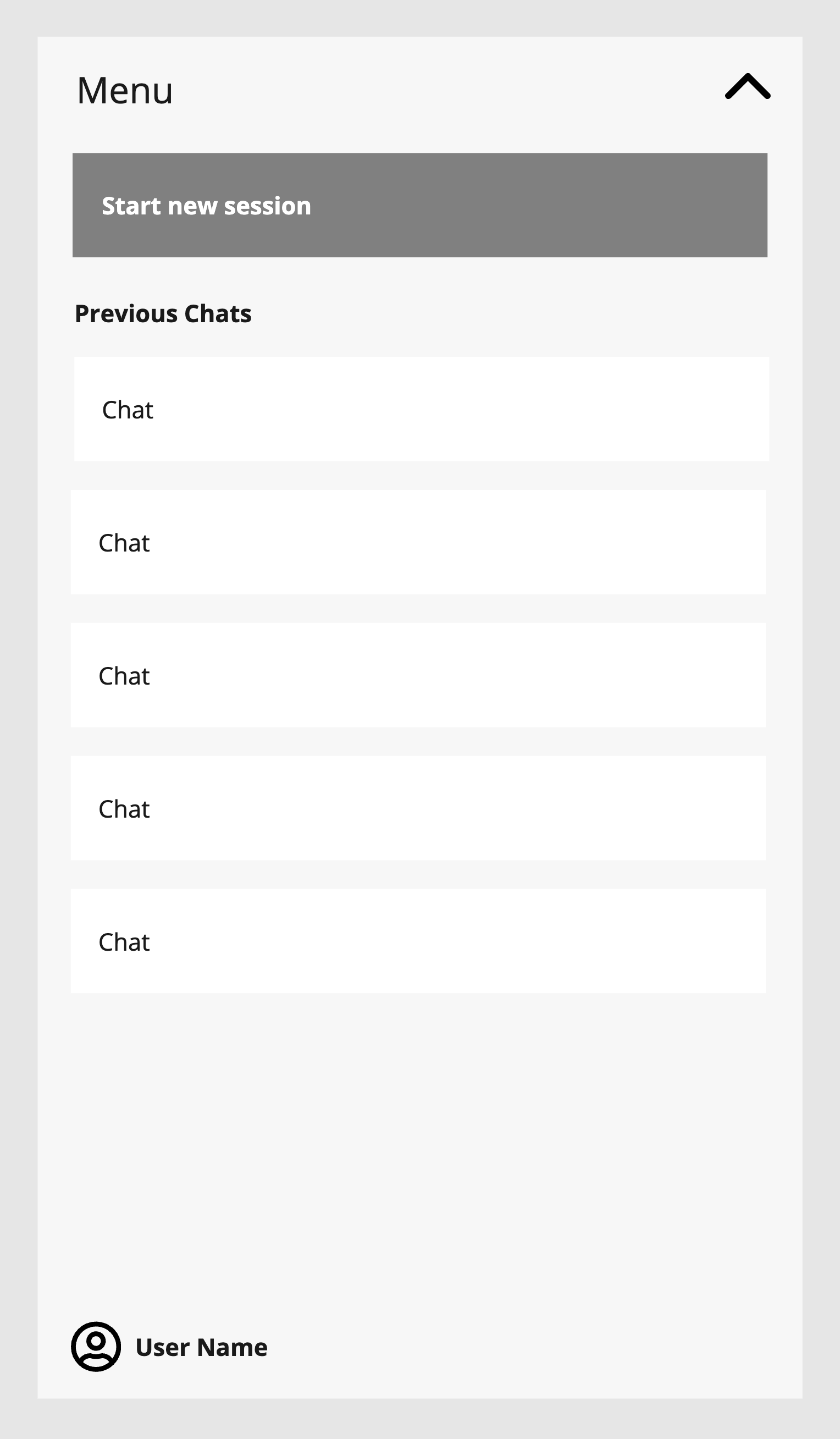Click the "Chat" text of the topmost entry
Viewport: 840px width, 1439px height.
128,410
